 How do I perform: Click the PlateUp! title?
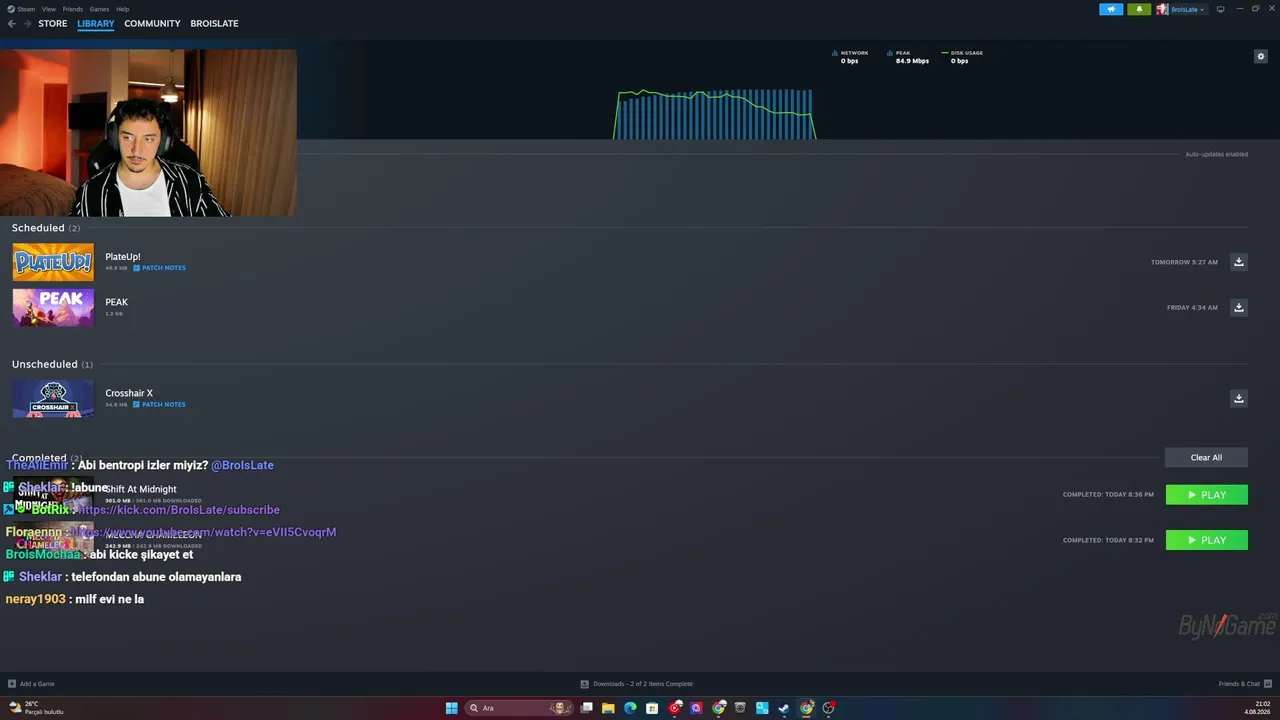pos(123,257)
